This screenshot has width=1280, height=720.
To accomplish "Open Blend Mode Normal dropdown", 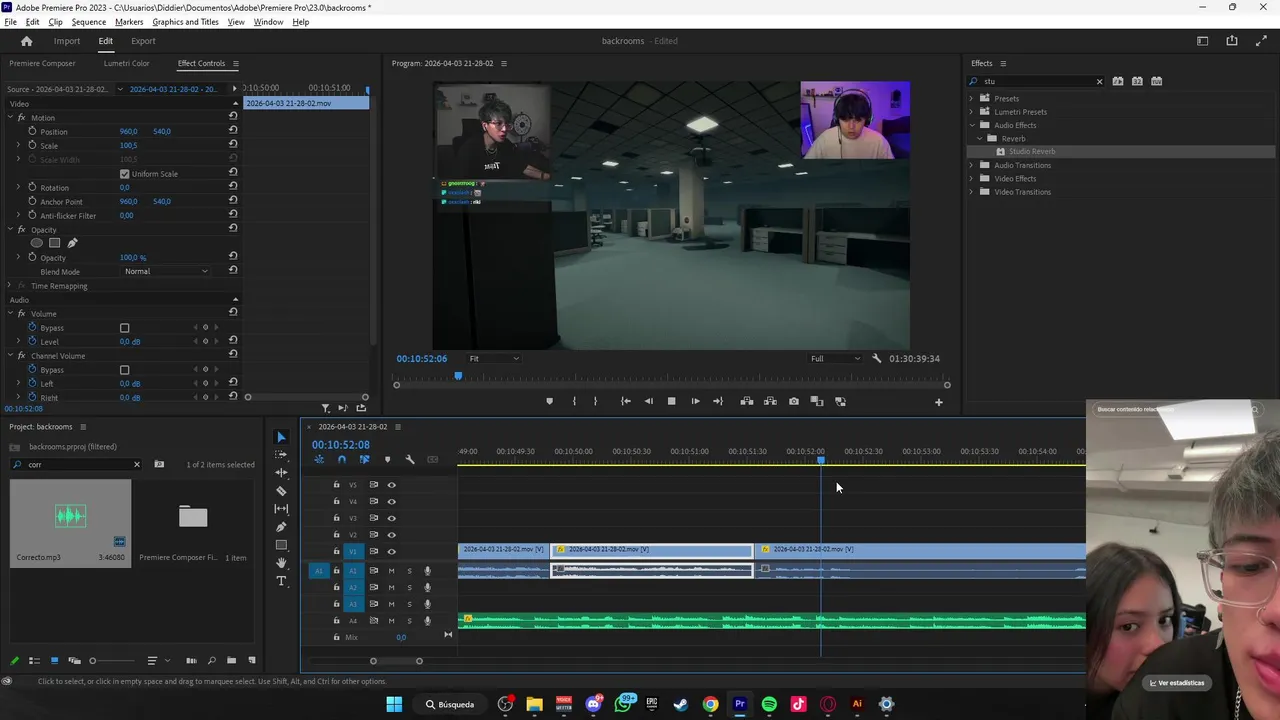I will pos(165,272).
